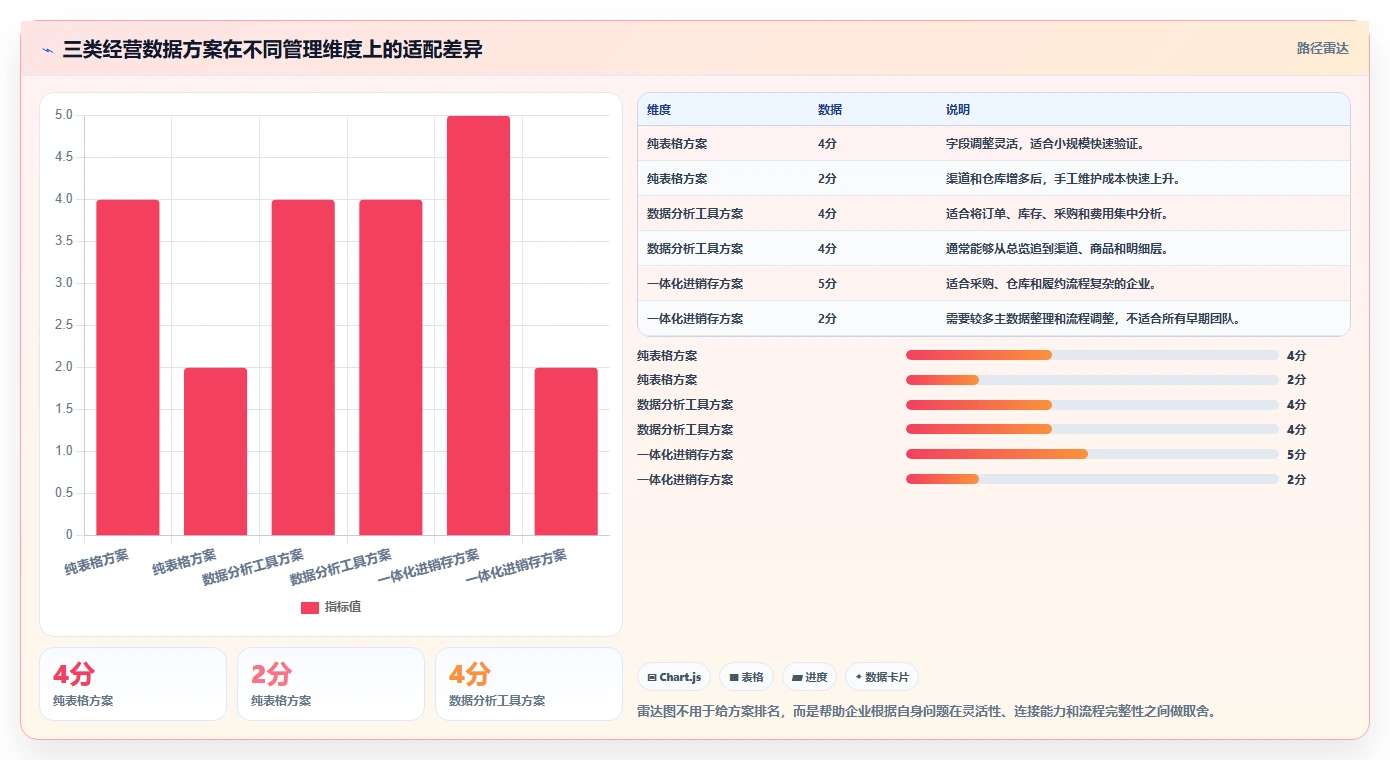Click the 一体化进销存方案 progress bar showing 5分
1390x760 pixels.
point(1092,454)
